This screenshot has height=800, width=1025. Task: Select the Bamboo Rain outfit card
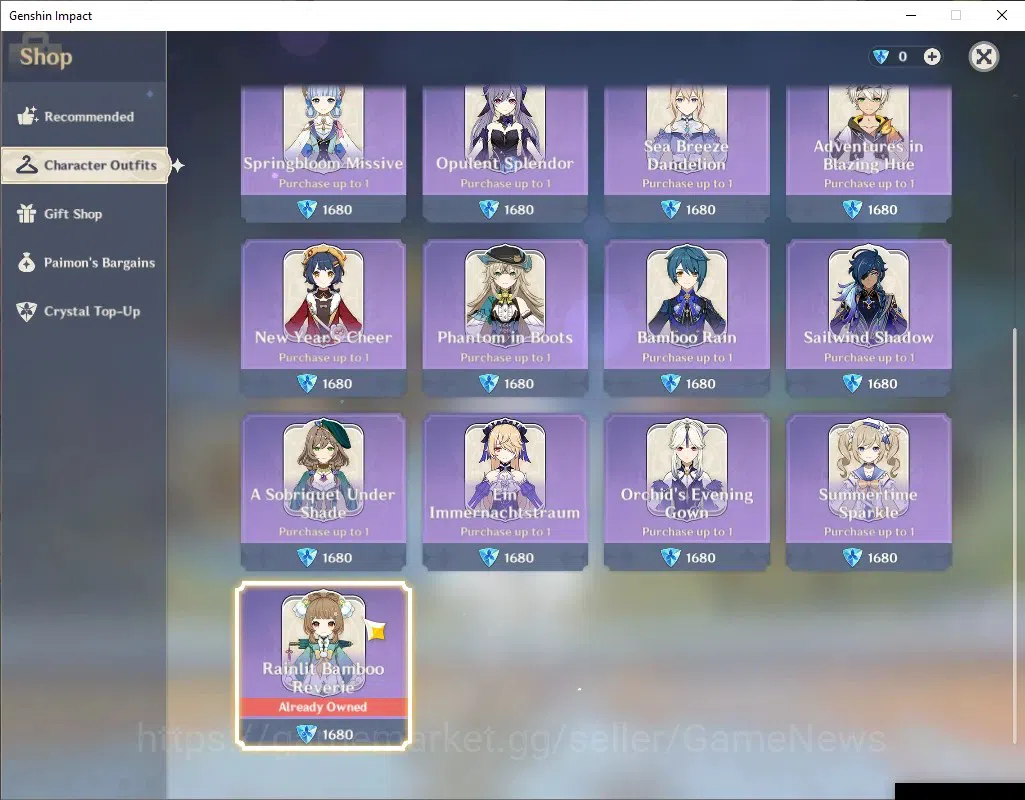pos(687,318)
